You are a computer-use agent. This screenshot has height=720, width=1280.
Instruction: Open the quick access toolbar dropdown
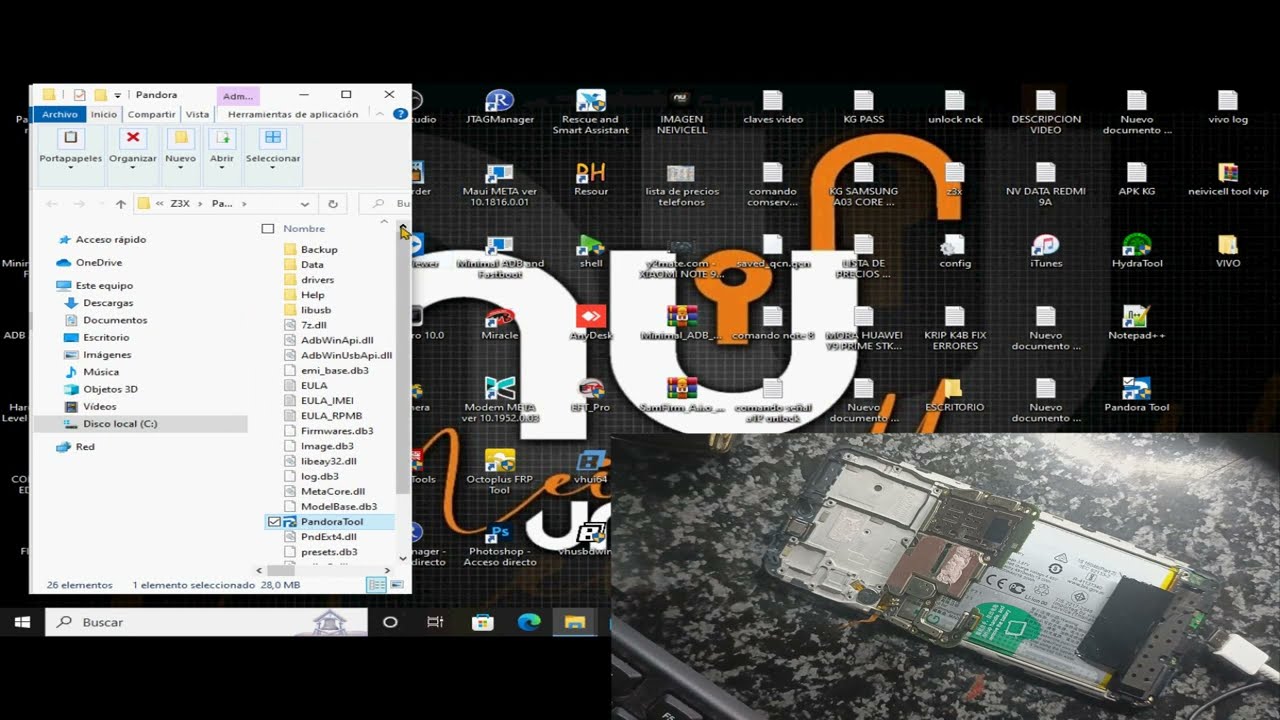(x=118, y=95)
